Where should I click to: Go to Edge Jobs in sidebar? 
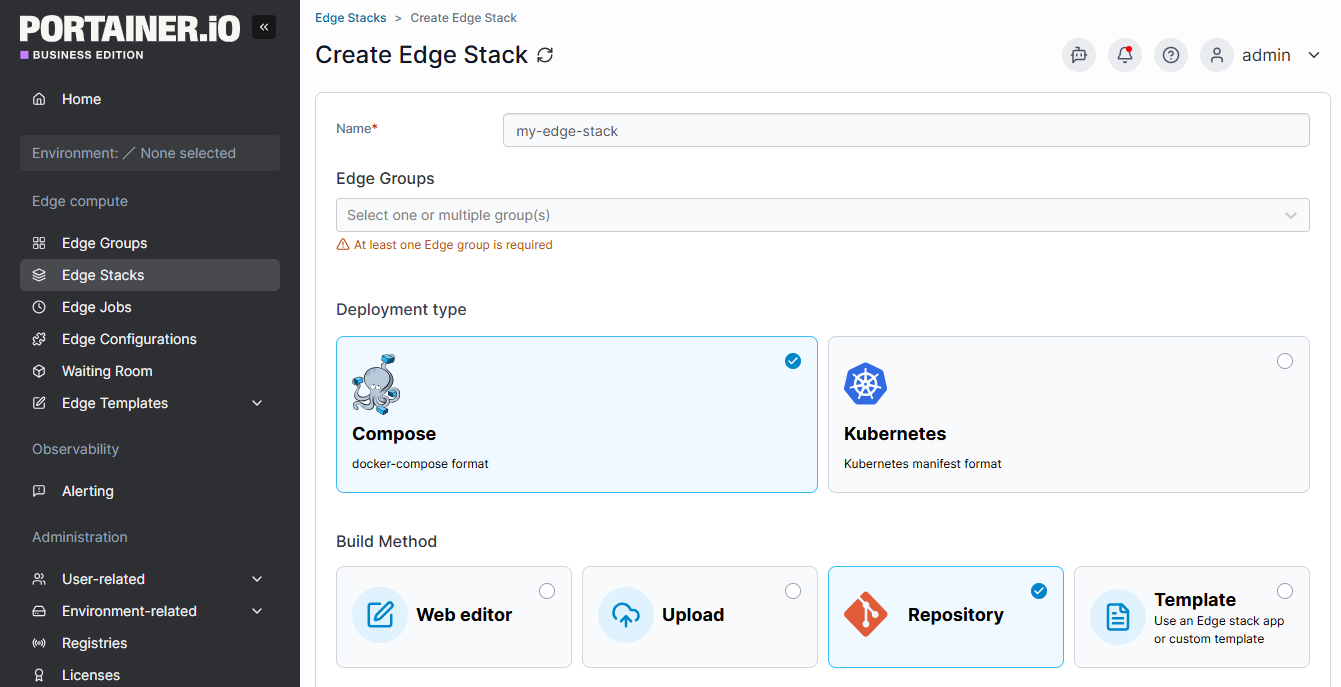(x=96, y=307)
